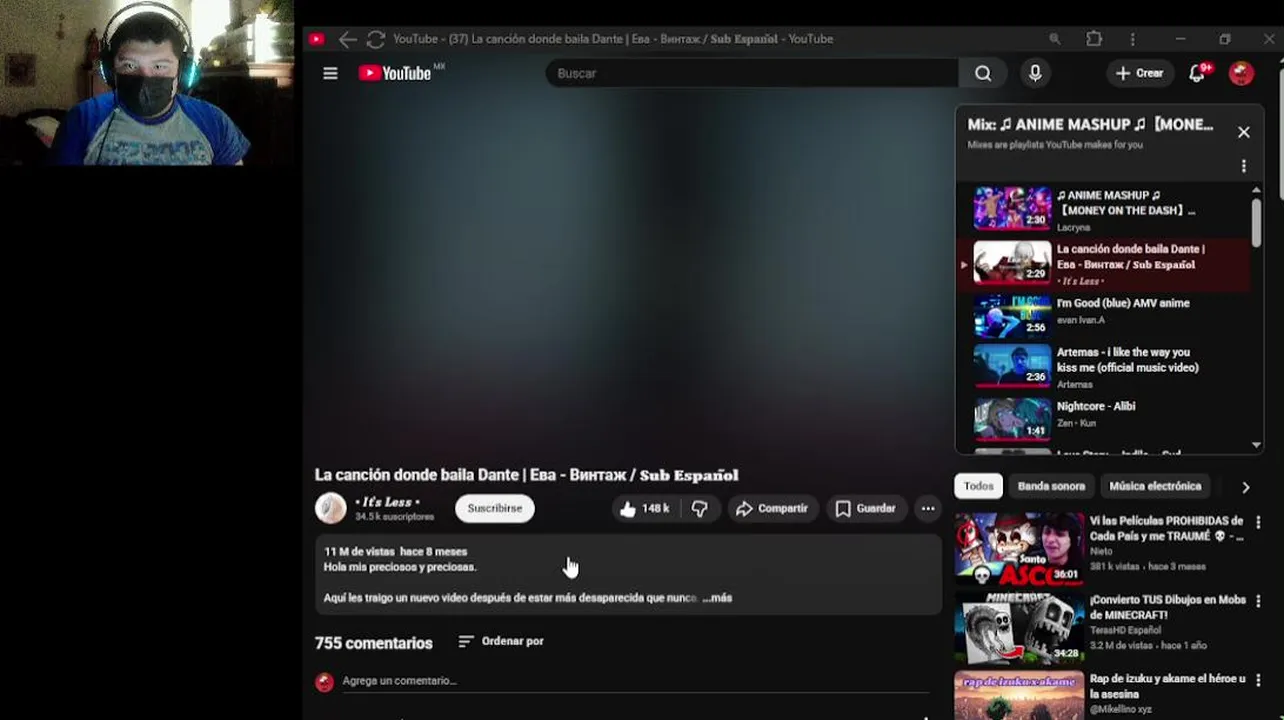Click the 755 comentarios heading
Screen dimensions: 1284x720
[x=374, y=643]
